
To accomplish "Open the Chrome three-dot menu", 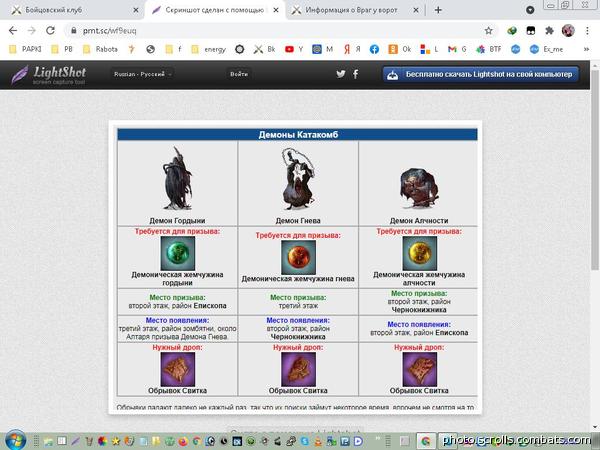I will tap(587, 31).
